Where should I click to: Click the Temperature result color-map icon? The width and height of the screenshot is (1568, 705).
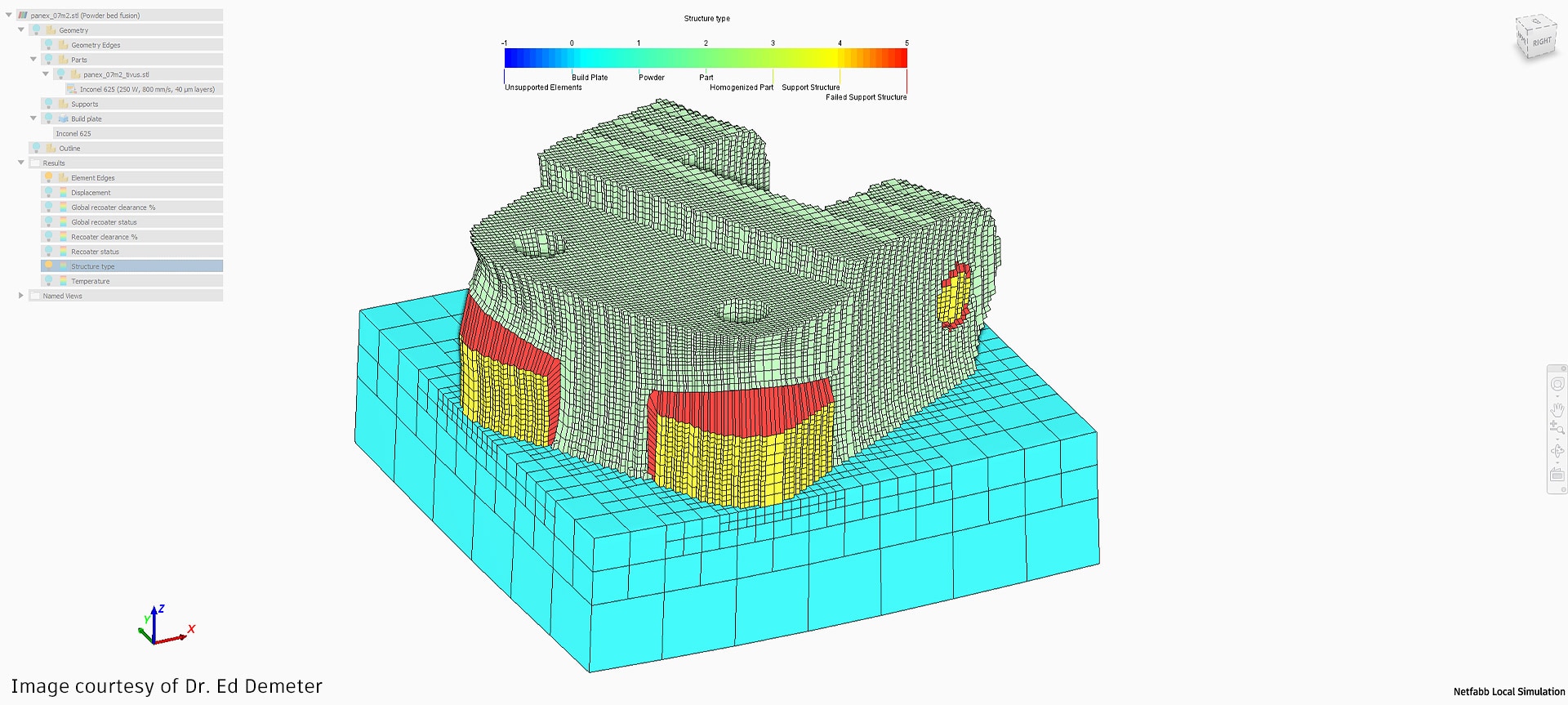63,281
